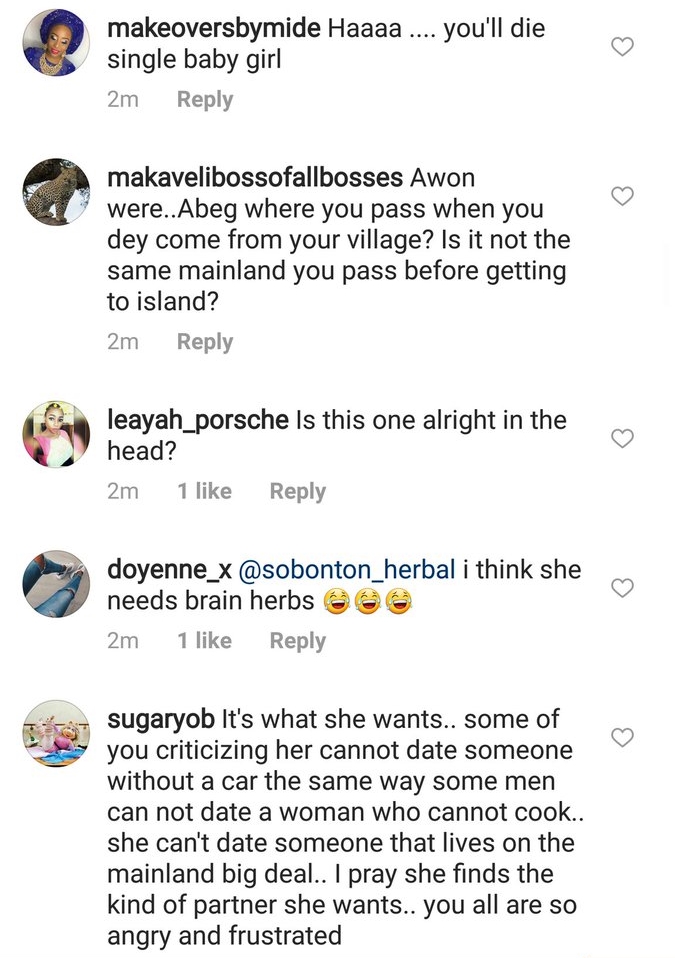The image size is (675, 958).
Task: Like sugaryob's comment using heart icon
Action: point(622,738)
